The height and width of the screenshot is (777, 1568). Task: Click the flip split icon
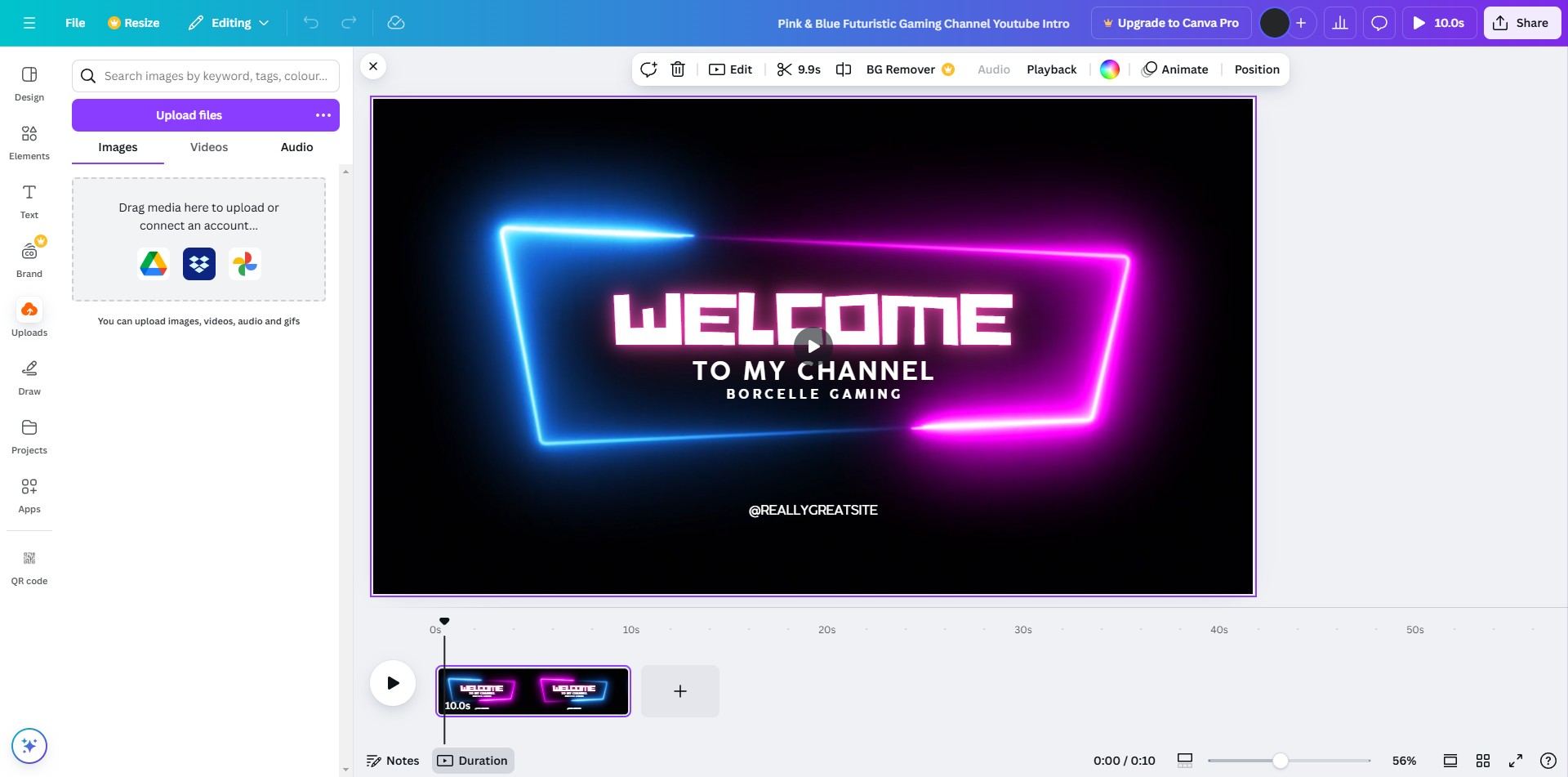(844, 69)
